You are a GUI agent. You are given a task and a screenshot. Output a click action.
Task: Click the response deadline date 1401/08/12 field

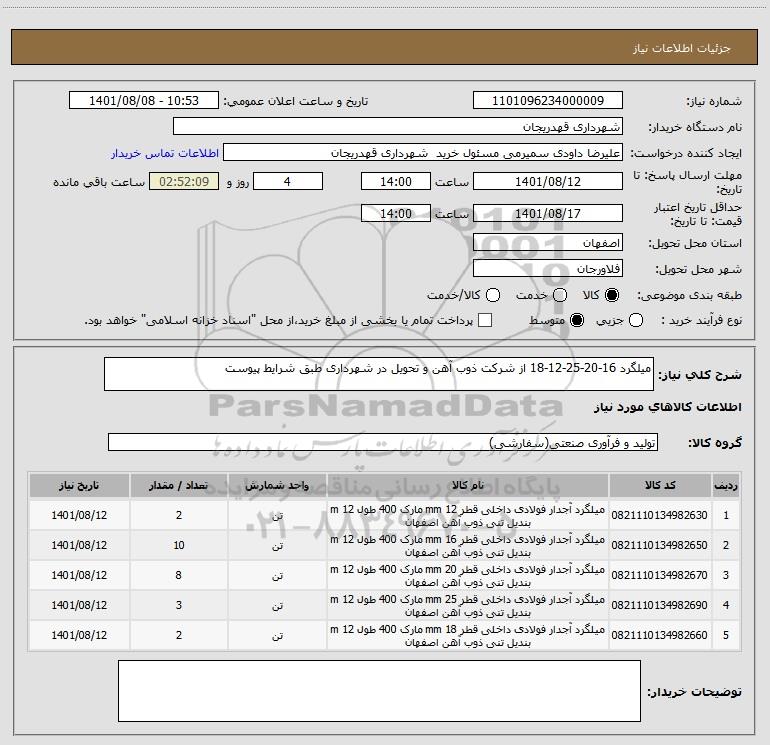tap(548, 182)
